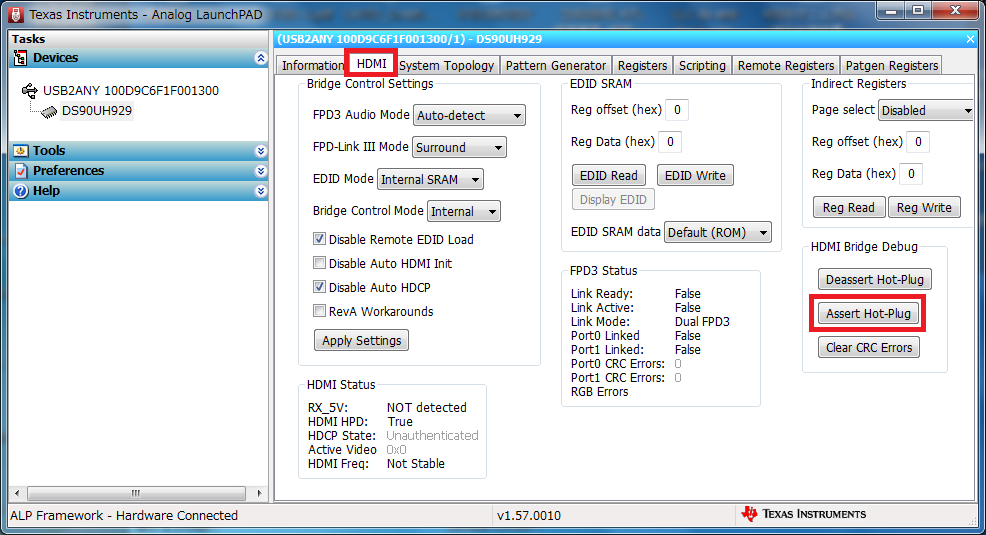Open the Scripting tab
Image resolution: width=986 pixels, height=535 pixels.
702,65
